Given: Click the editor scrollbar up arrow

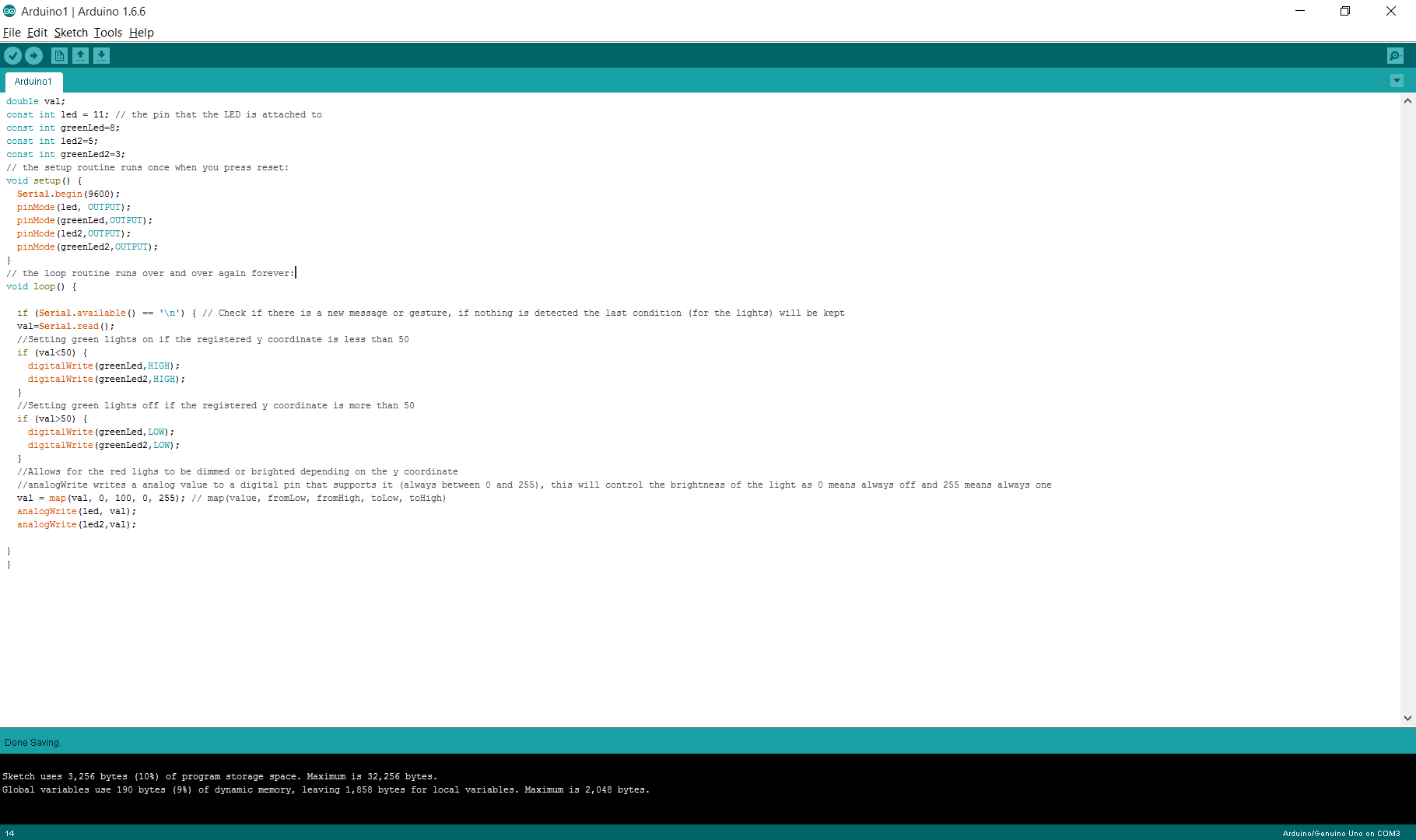Looking at the screenshot, I should coord(1407,101).
